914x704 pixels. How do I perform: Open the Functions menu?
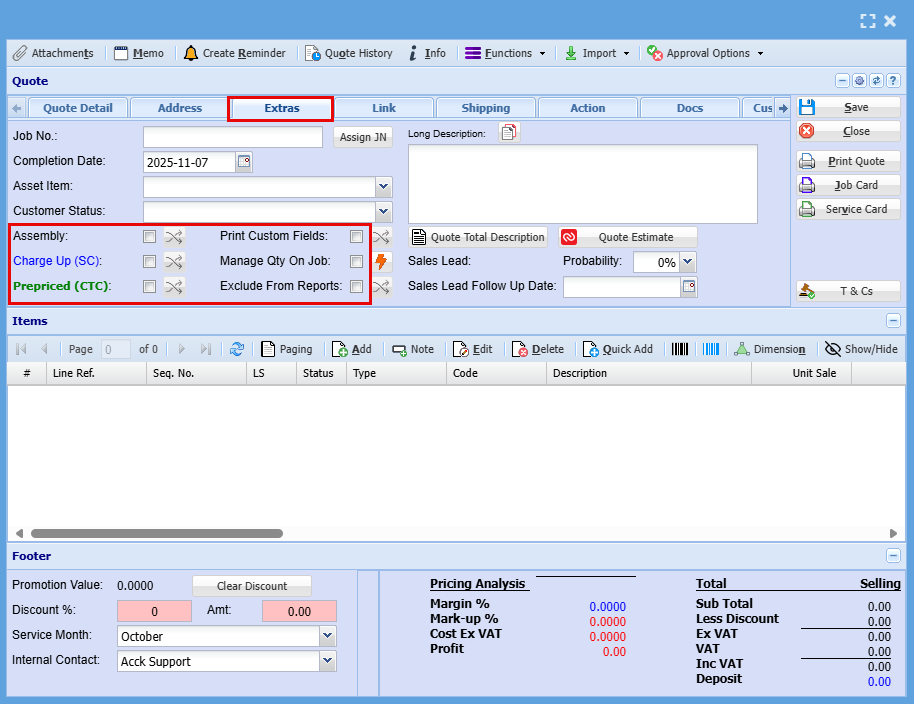506,53
